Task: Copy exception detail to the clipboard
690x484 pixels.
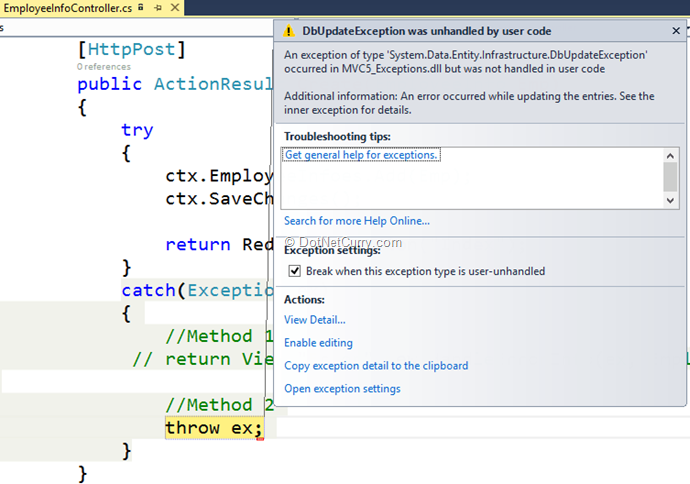Action: 376,366
